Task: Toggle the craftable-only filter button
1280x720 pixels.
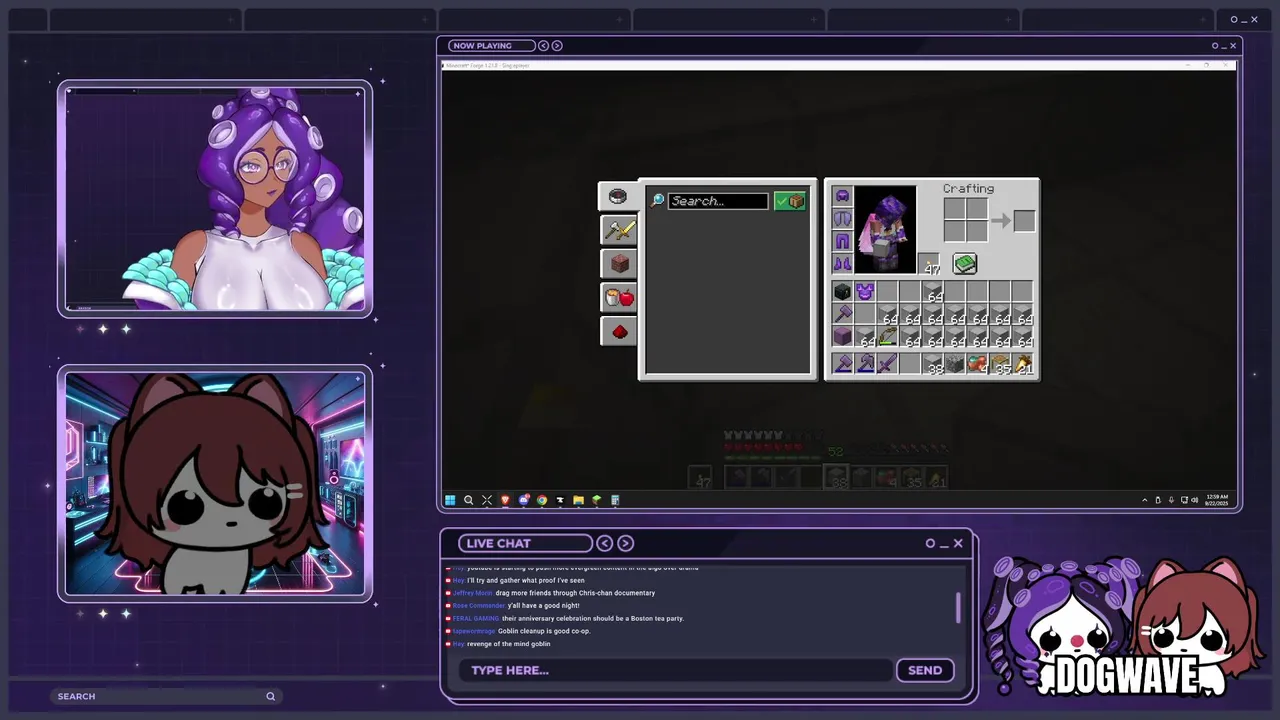Action: point(790,201)
